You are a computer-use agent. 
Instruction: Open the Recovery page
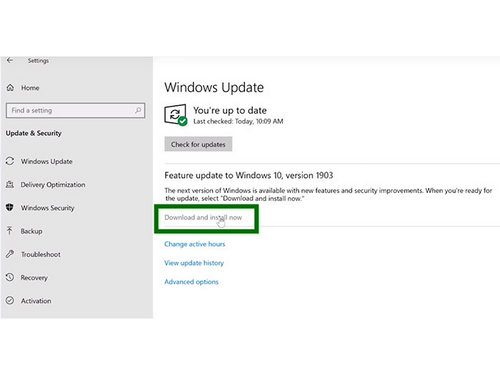pyautogui.click(x=34, y=278)
